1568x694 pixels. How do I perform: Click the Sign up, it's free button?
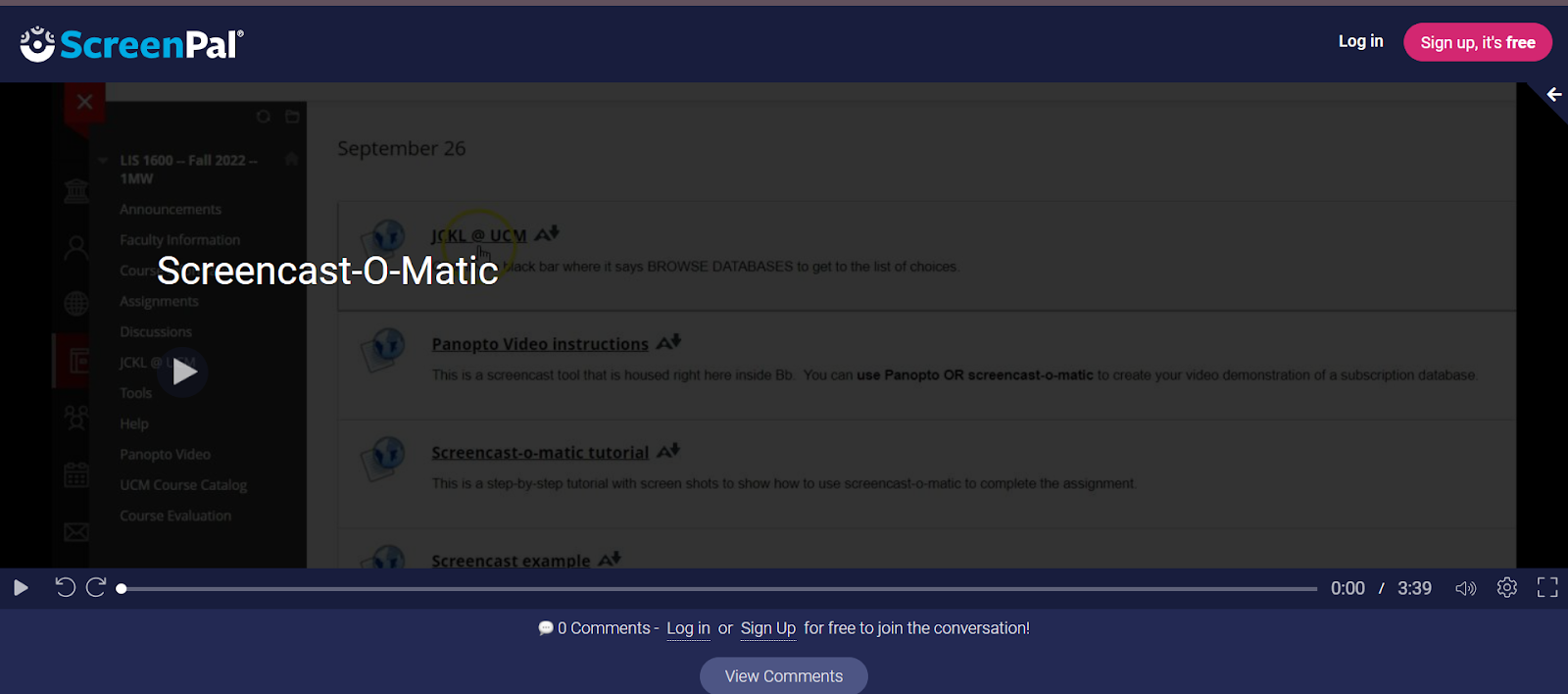pyautogui.click(x=1477, y=42)
